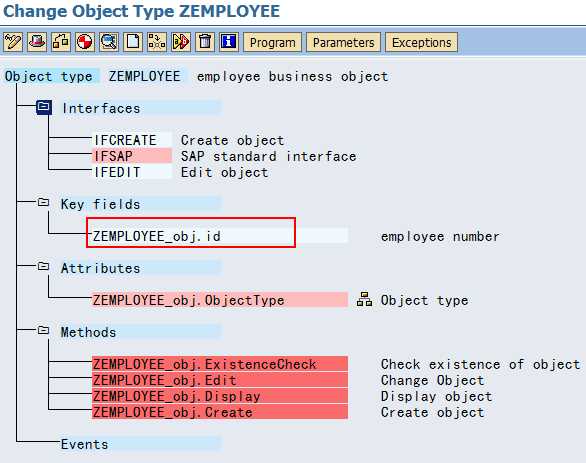
Task: Select method ZEMPLOYEE_obj.Display
Action: tap(220, 396)
